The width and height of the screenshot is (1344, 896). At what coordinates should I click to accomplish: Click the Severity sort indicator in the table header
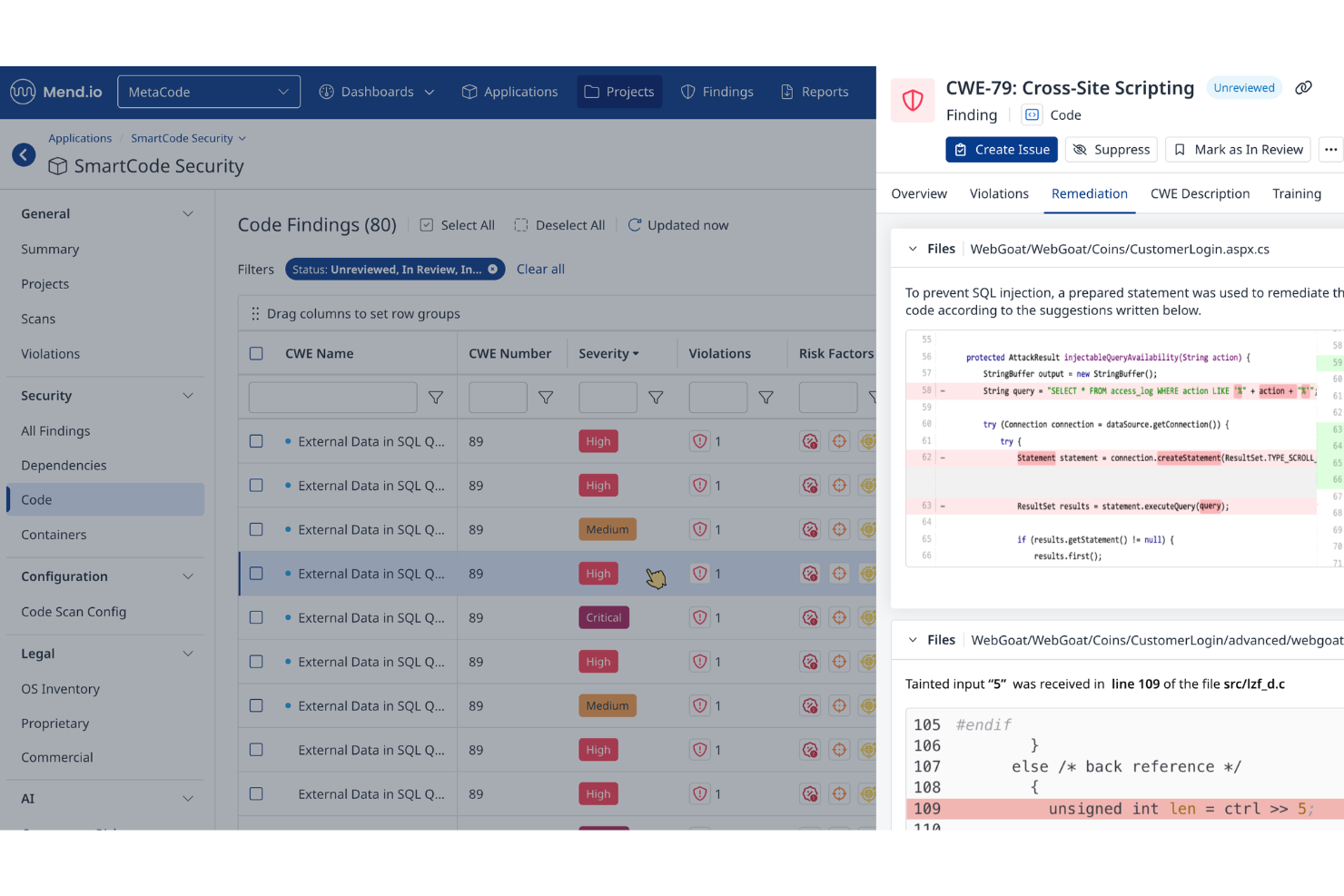[637, 353]
